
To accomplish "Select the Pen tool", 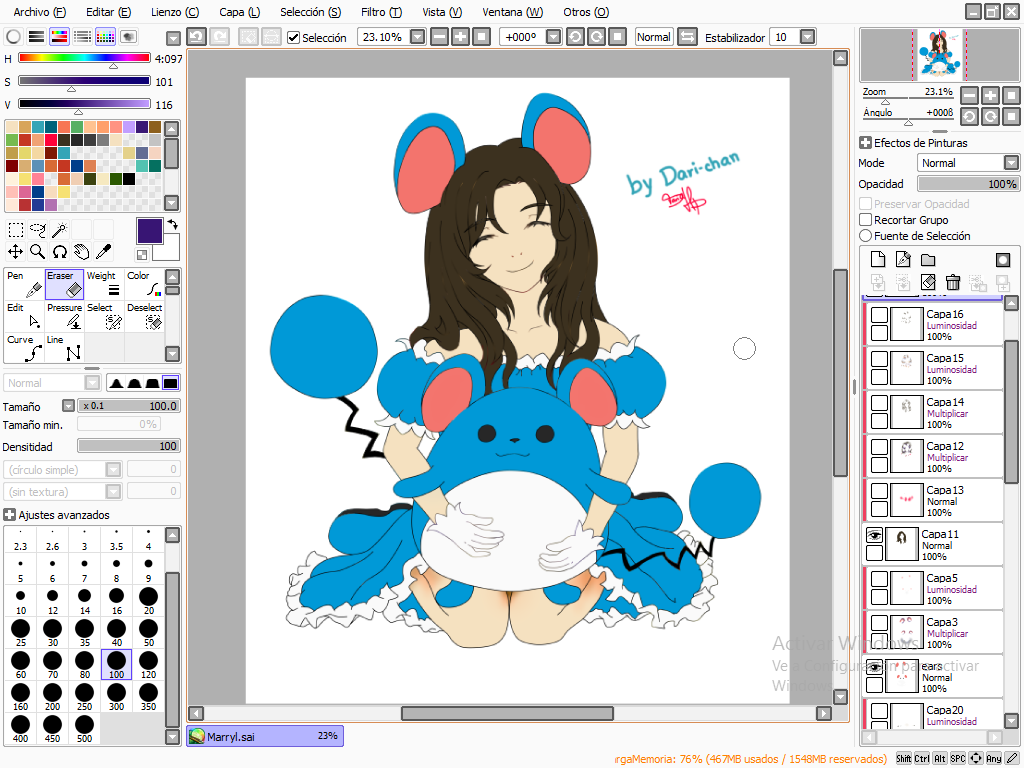I will pos(25,284).
